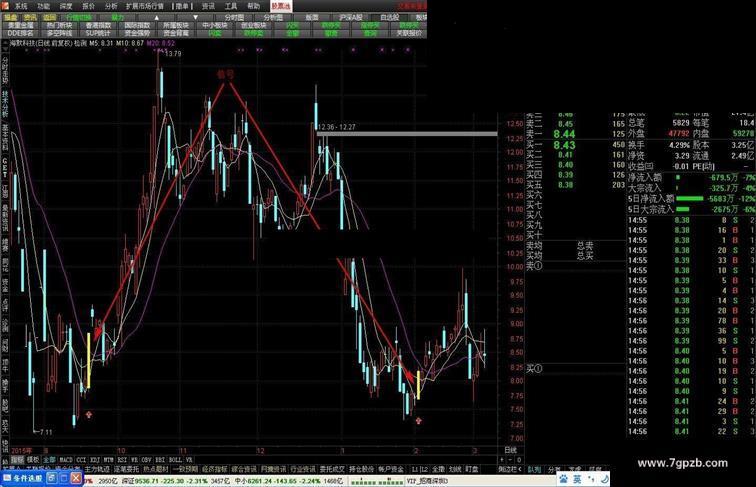The height and width of the screenshot is (487, 756).
Task: Select the RSI indicator tab
Action: pos(122,460)
